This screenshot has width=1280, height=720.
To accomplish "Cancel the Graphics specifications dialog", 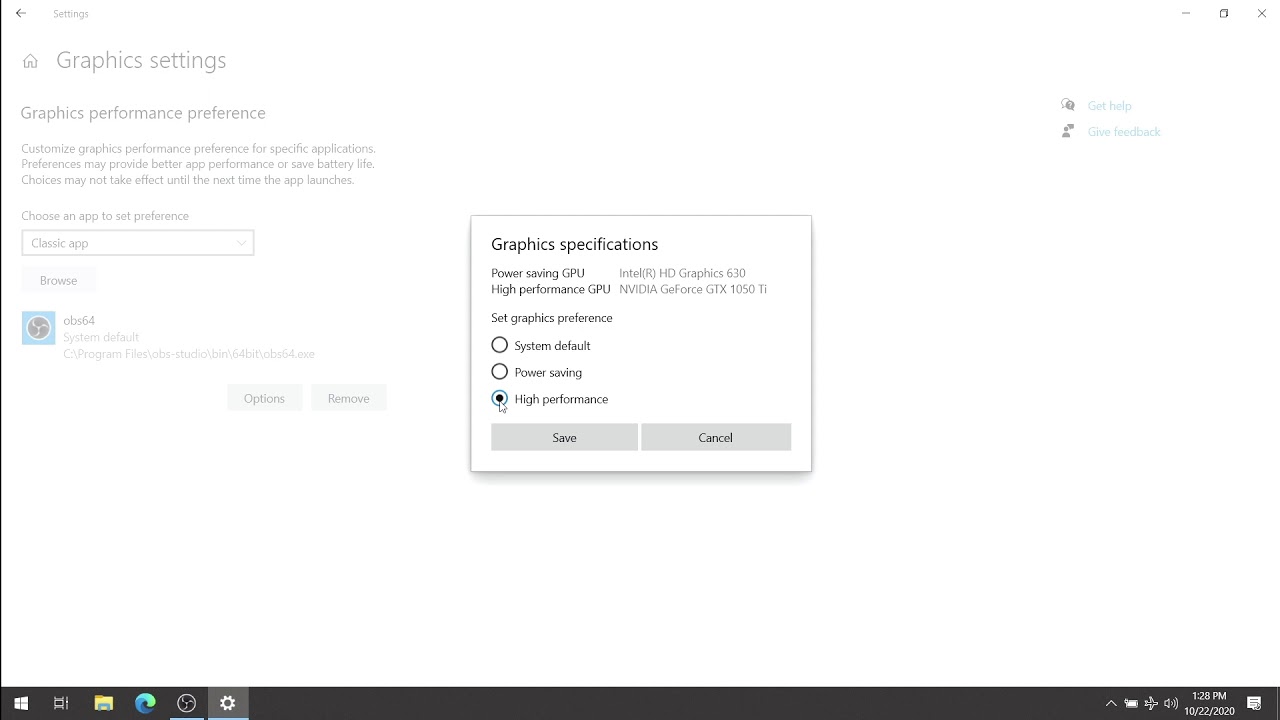I will pos(716,437).
